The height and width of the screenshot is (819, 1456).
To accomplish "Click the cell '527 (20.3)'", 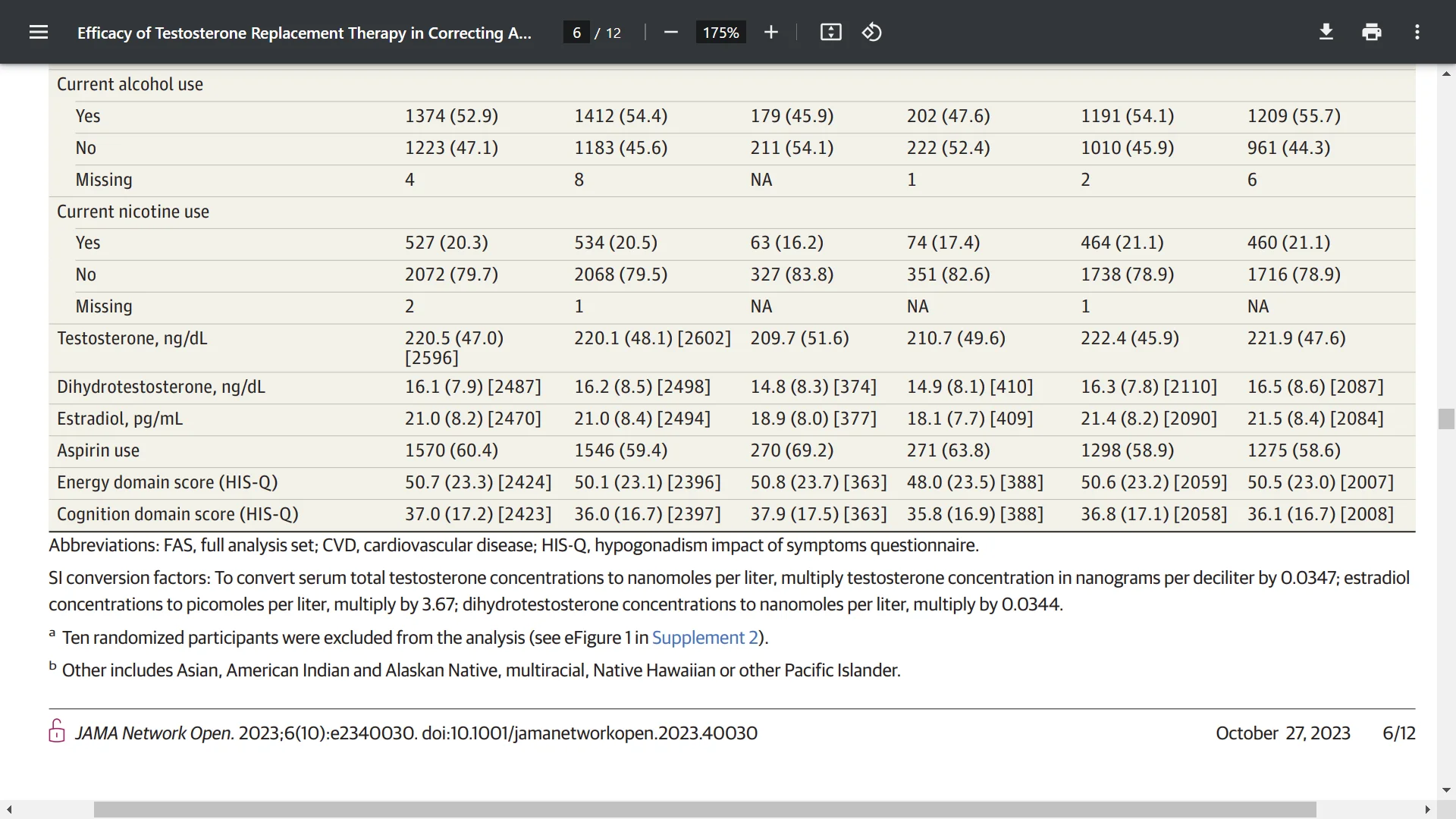I will pos(446,243).
